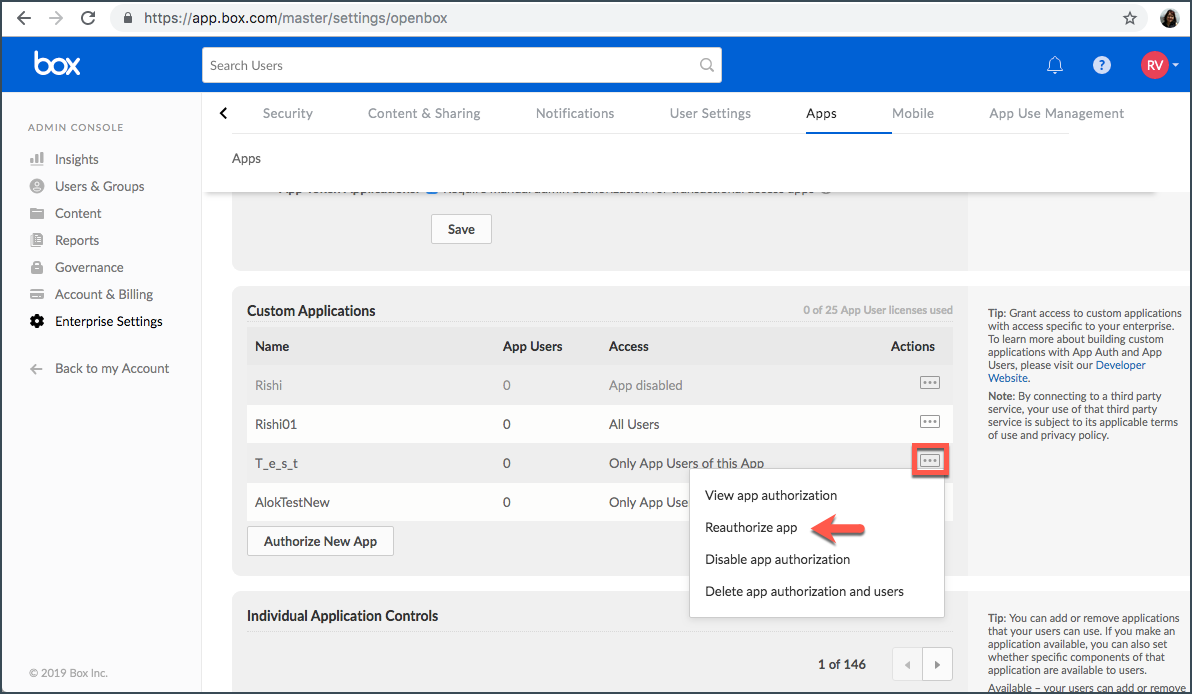Open Enterprise Settings

[109, 322]
